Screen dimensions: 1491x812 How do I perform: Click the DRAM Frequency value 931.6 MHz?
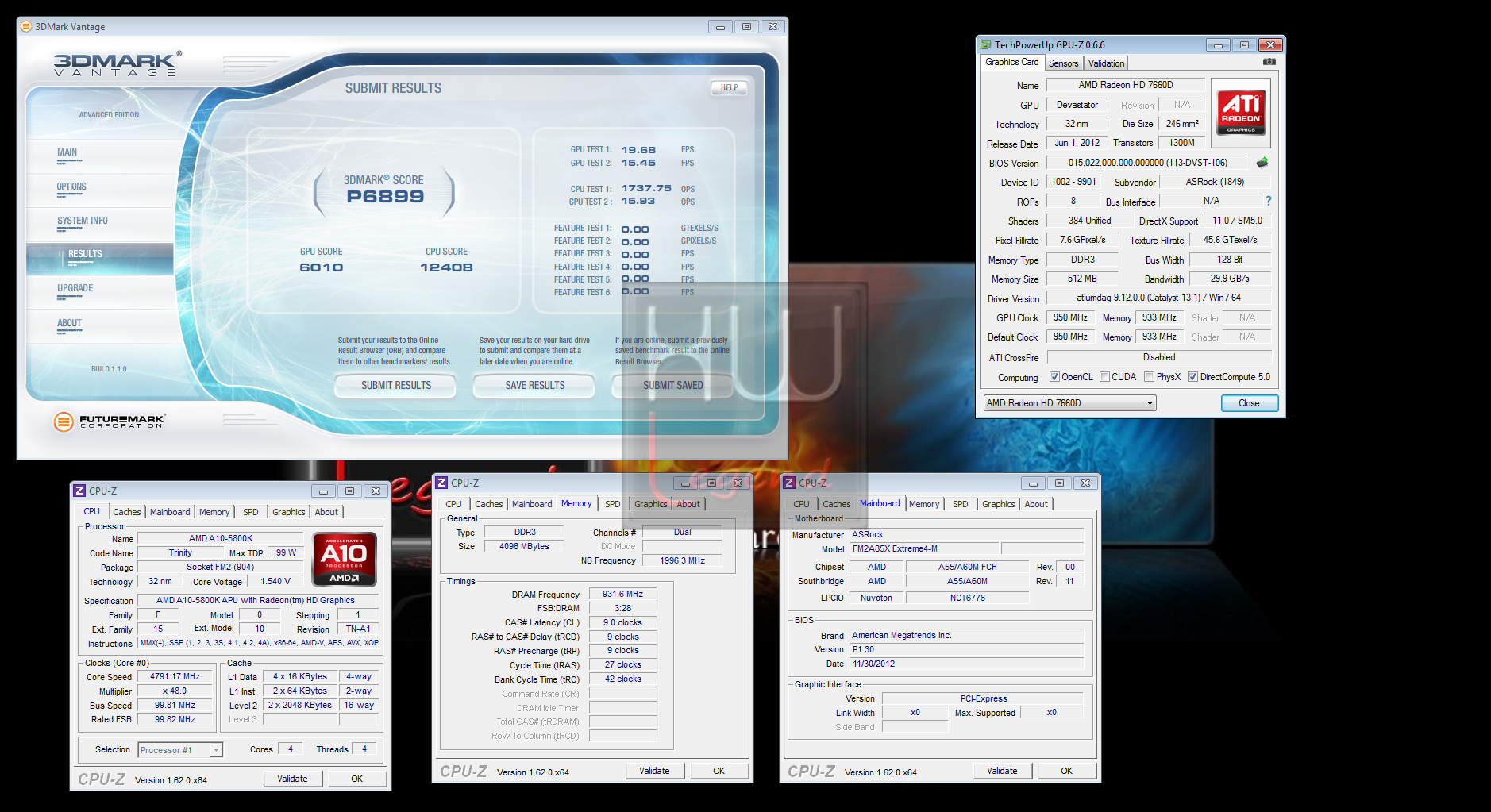pos(623,594)
